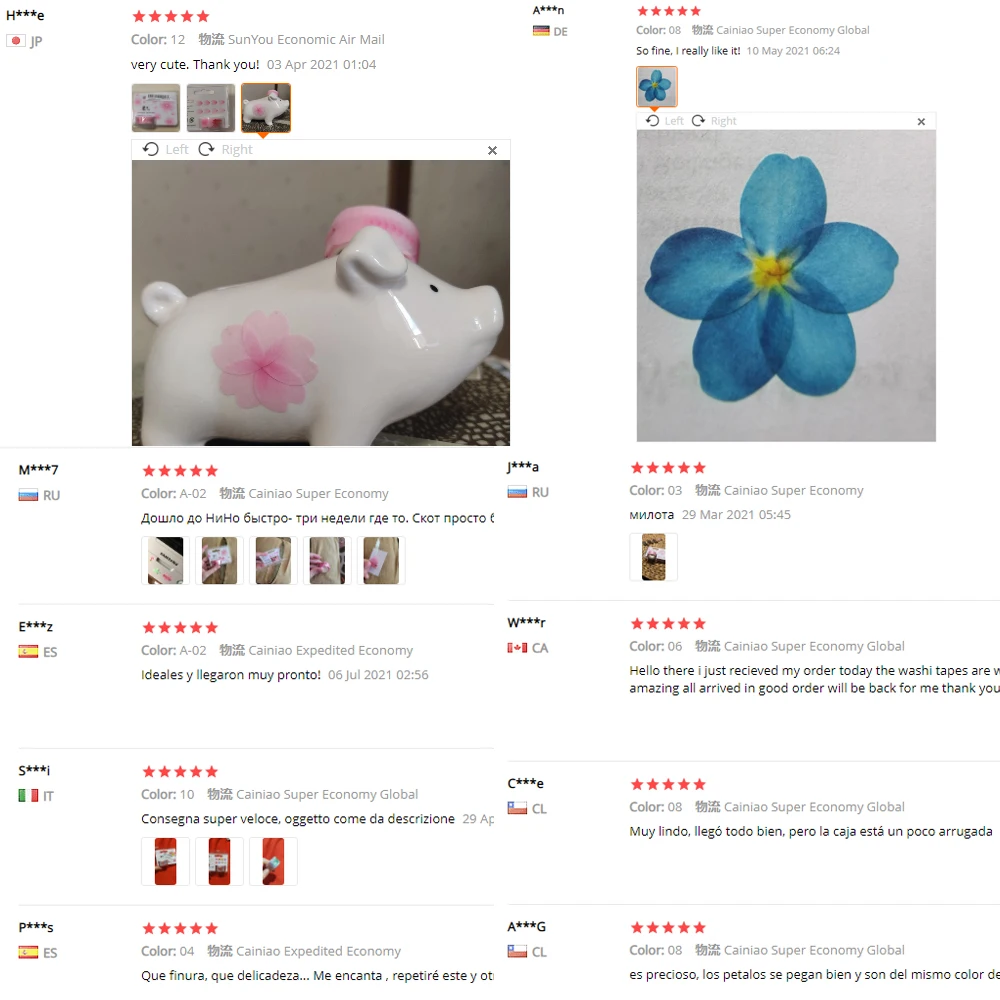
Task: Open third photo in M***7's review
Action: click(x=273, y=561)
